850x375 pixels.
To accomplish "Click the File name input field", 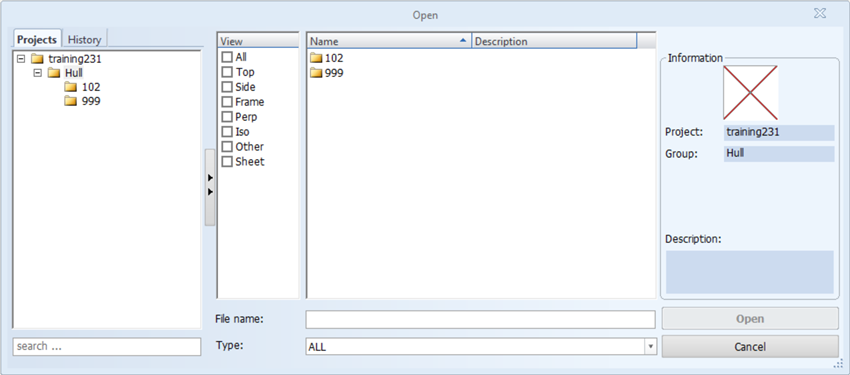I will click(x=480, y=319).
